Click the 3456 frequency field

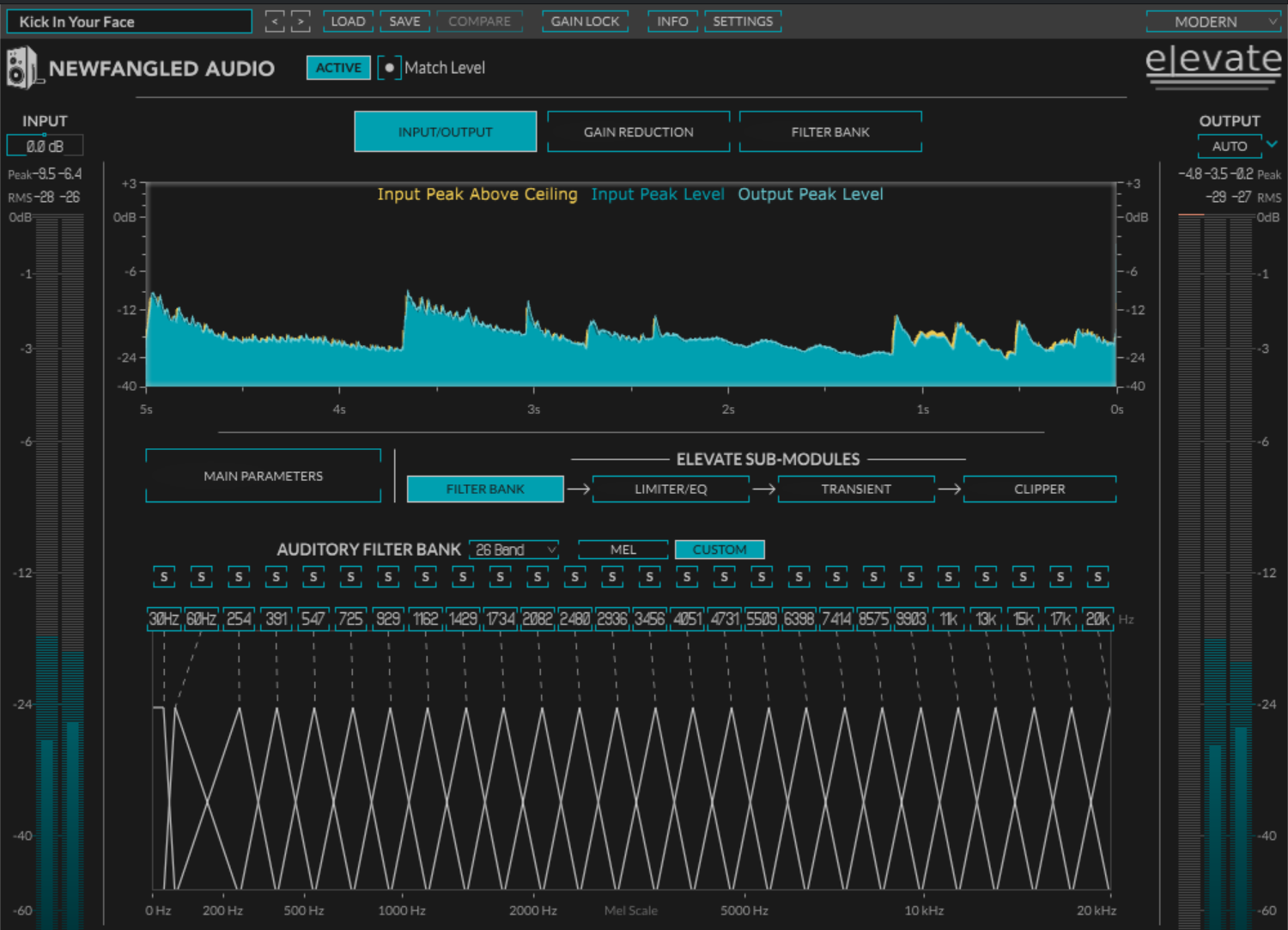click(649, 619)
